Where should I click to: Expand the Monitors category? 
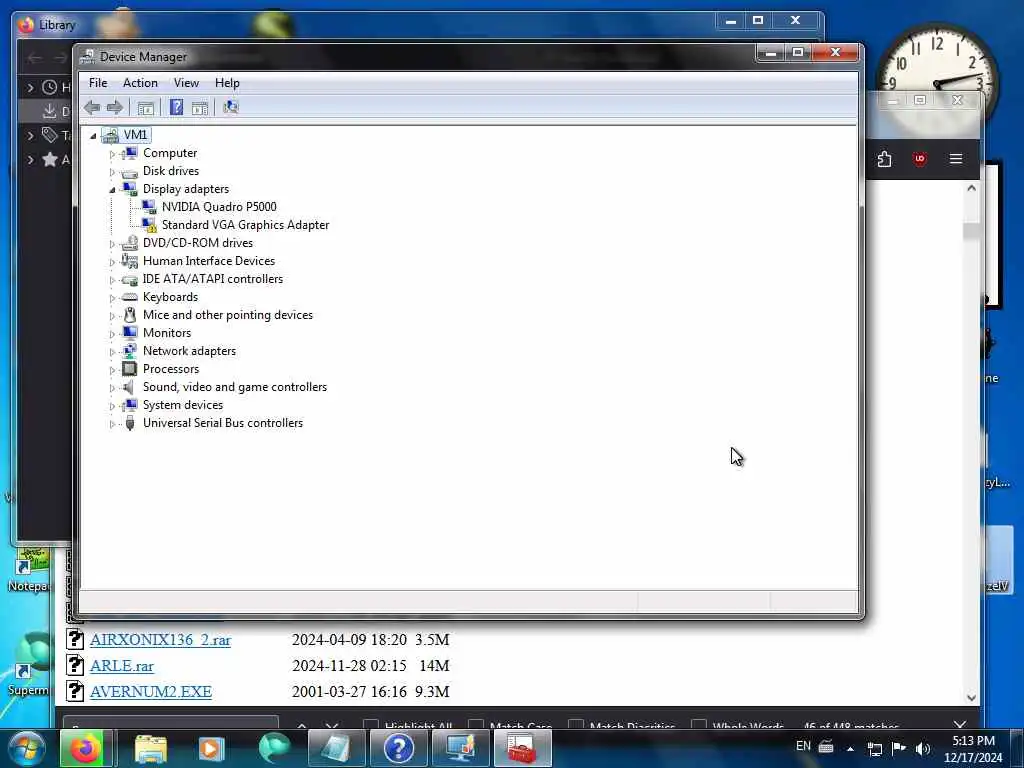[112, 334]
